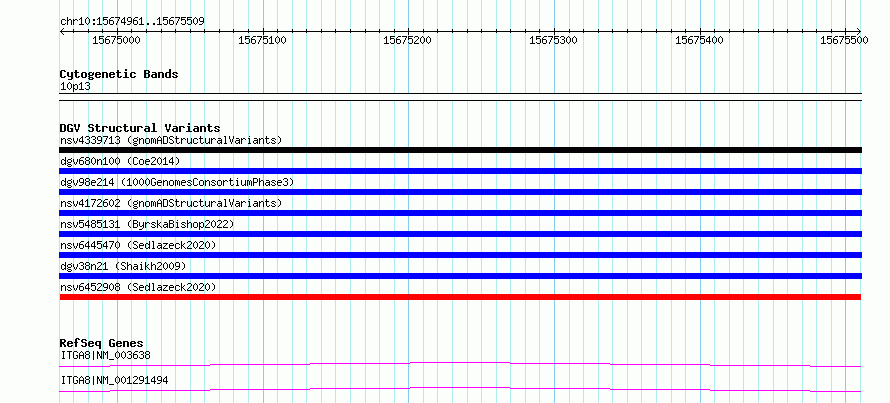Image resolution: width=890 pixels, height=403 pixels.
Task: Click the 15675200 ruler position
Action: pyautogui.click(x=408, y=40)
